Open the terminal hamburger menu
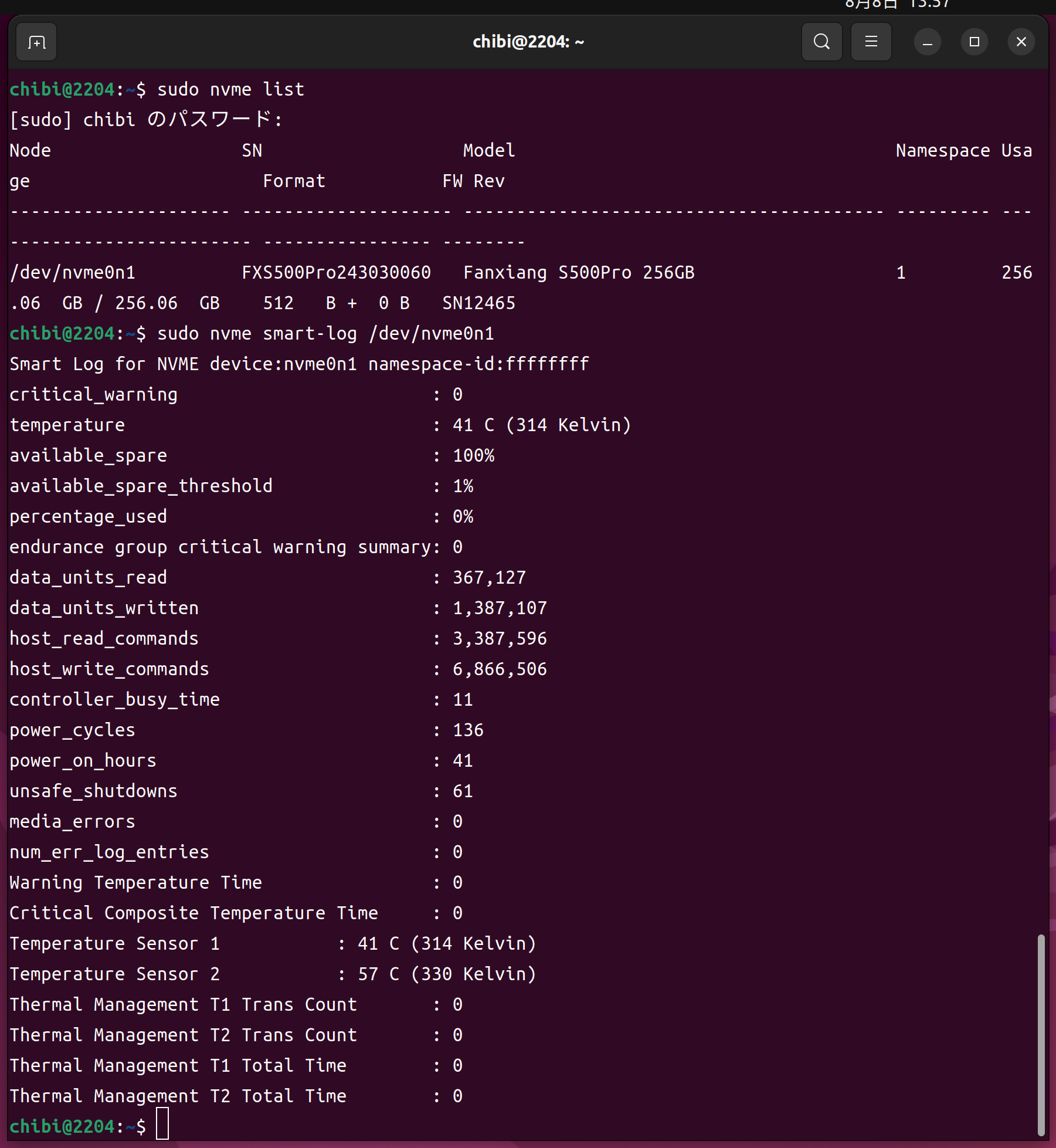1056x1148 pixels. click(871, 42)
